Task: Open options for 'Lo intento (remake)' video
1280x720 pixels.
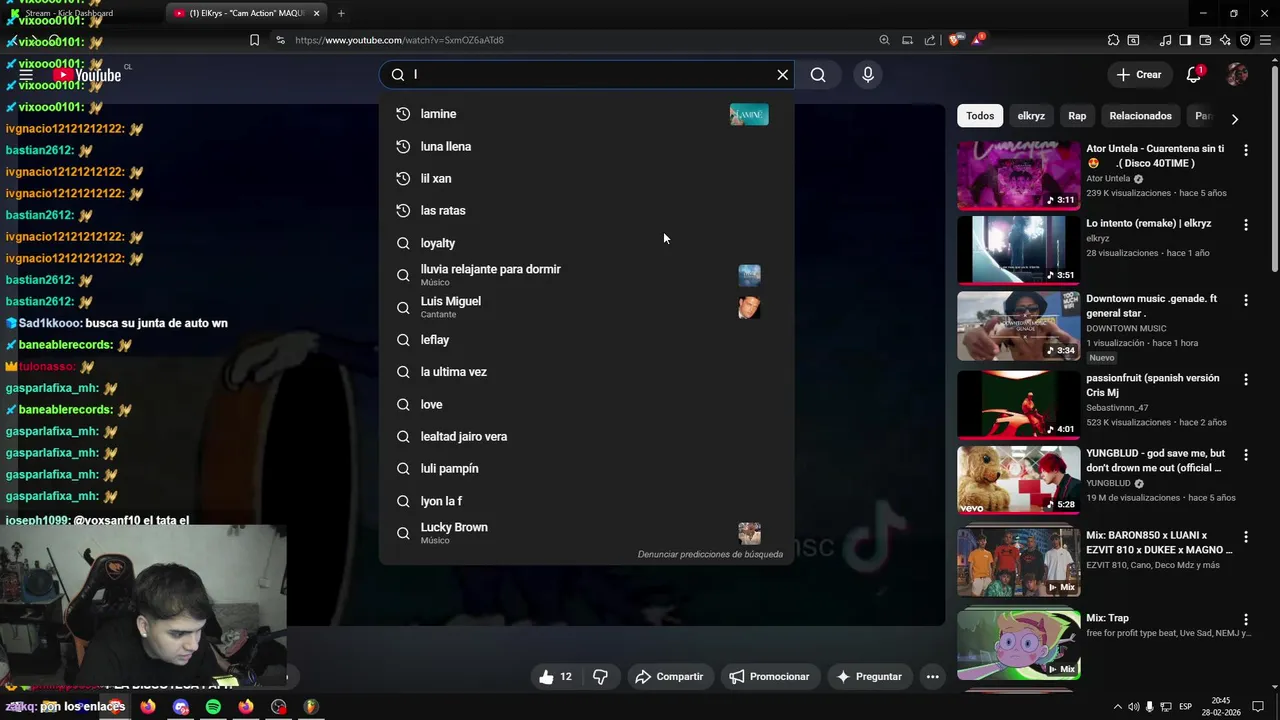Action: [1246, 225]
